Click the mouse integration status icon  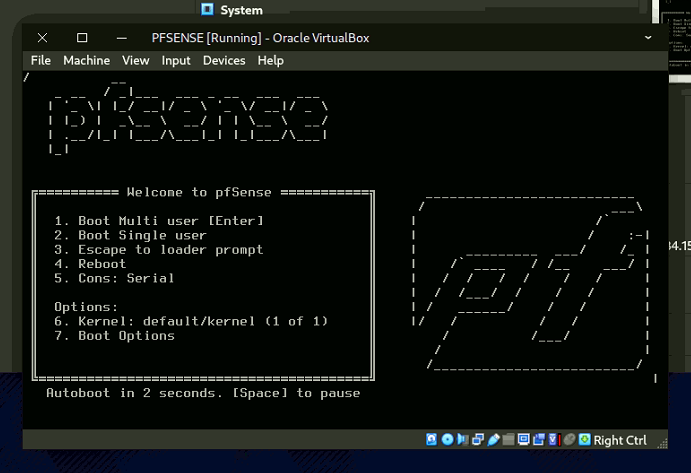[570, 440]
